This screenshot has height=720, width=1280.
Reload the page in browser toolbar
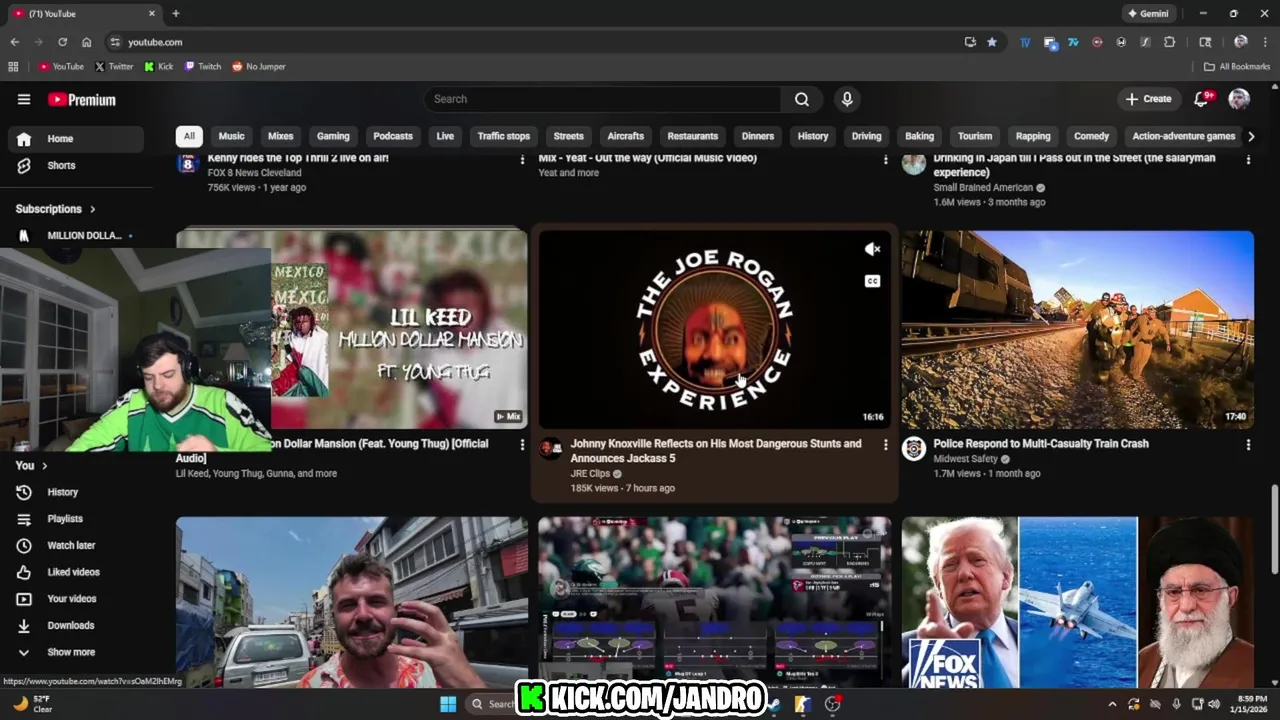point(62,42)
